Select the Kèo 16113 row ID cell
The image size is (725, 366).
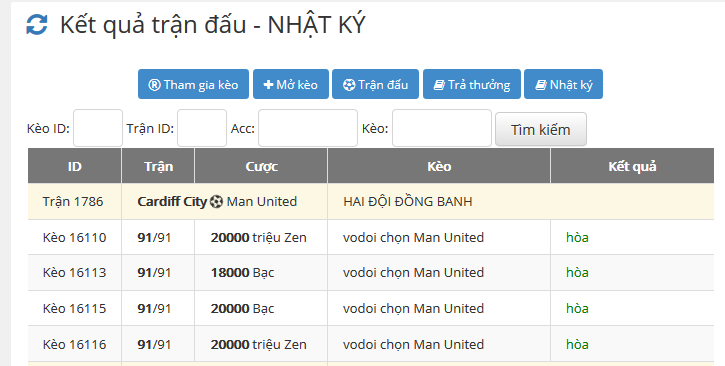(74, 273)
